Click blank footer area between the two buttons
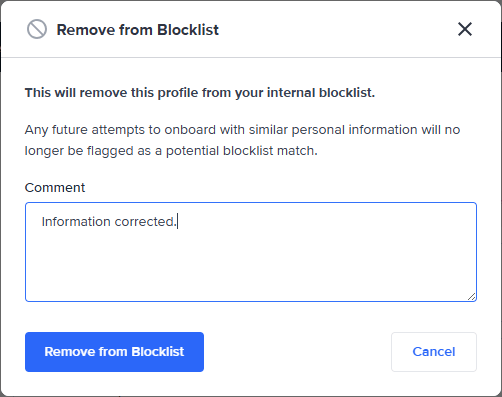The height and width of the screenshot is (397, 502). click(297, 352)
